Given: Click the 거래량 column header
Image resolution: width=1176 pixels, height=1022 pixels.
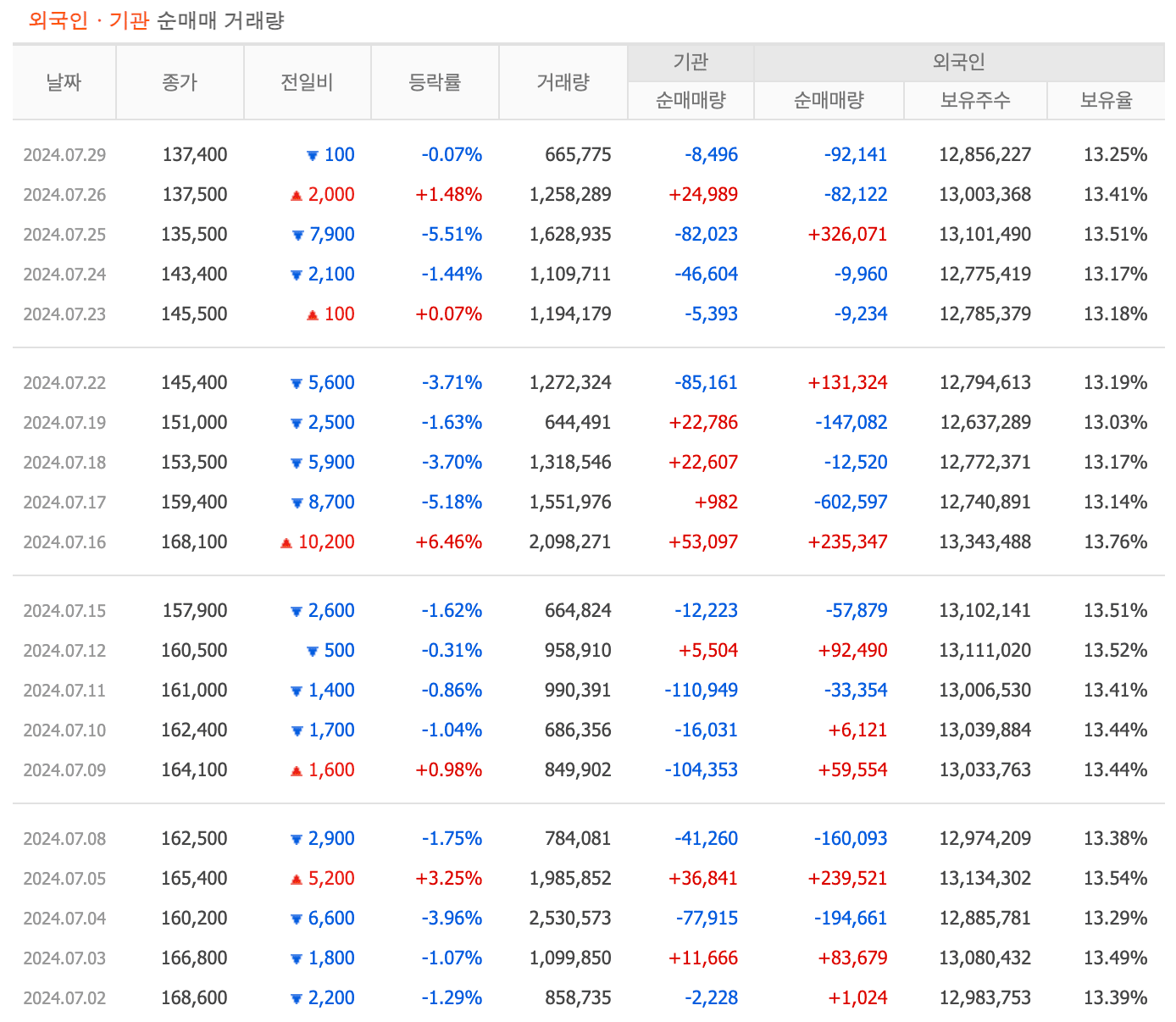Looking at the screenshot, I should (x=563, y=81).
